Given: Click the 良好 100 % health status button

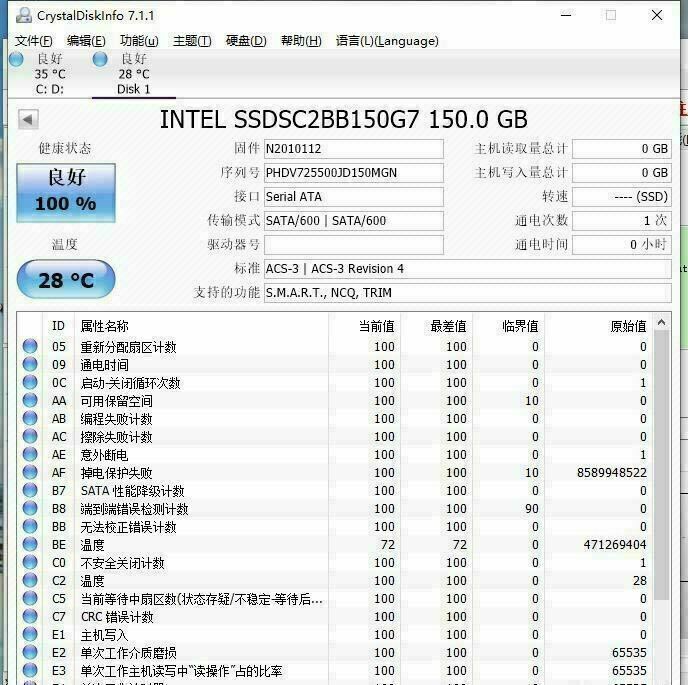Looking at the screenshot, I should [66, 193].
